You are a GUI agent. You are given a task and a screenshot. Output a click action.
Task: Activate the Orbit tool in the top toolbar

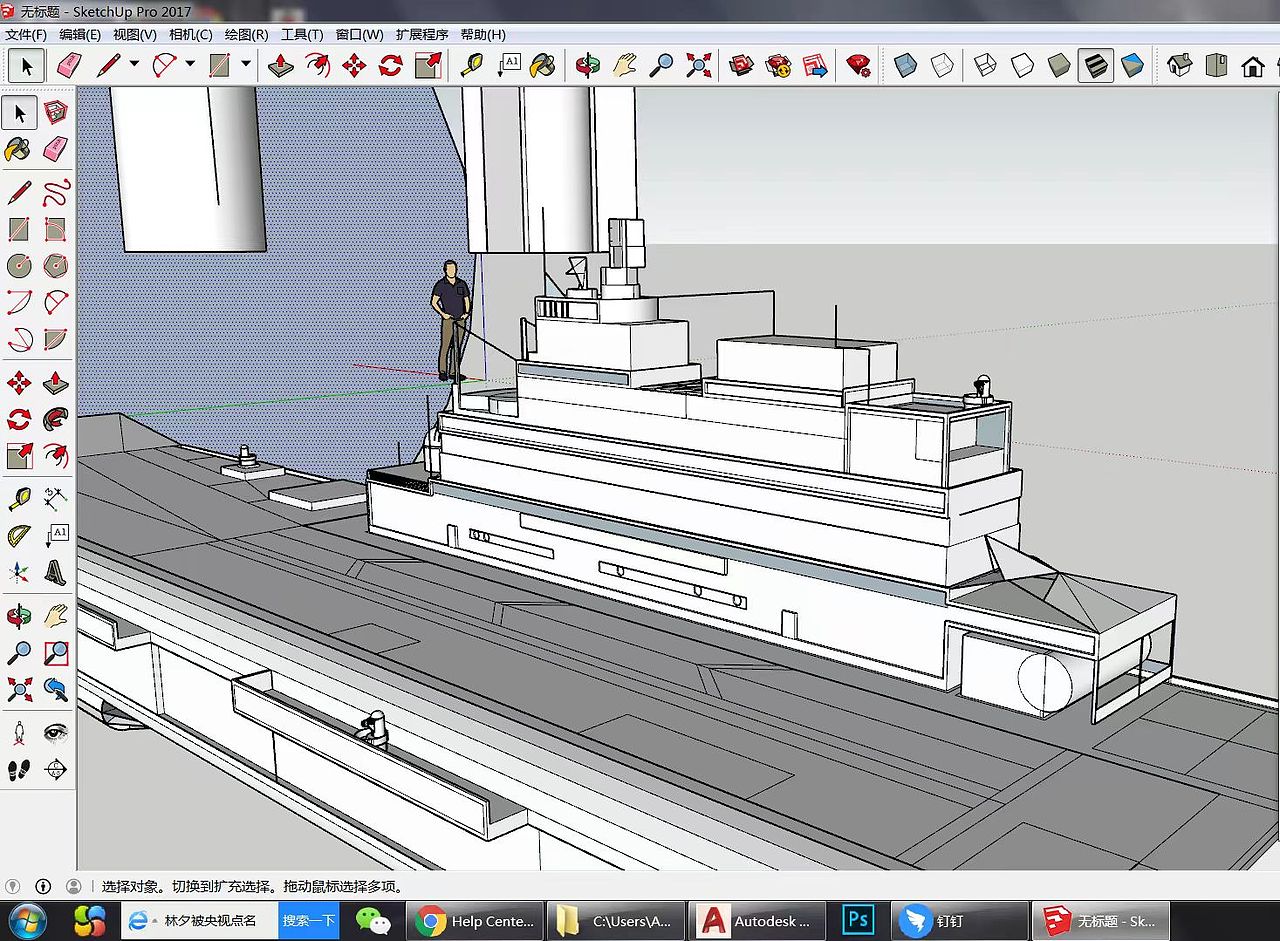[587, 66]
